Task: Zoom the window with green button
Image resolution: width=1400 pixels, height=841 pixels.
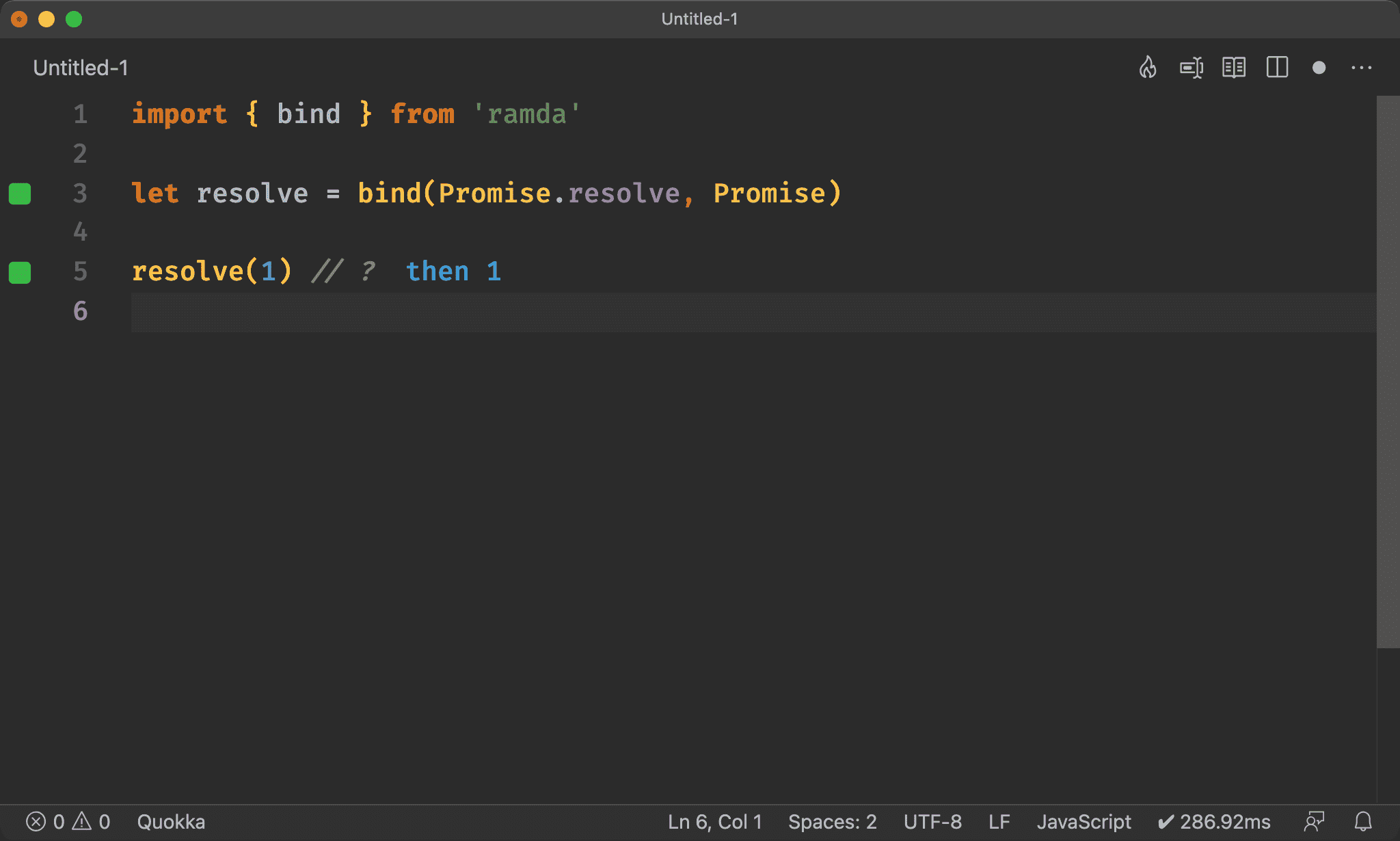Action: [x=74, y=19]
